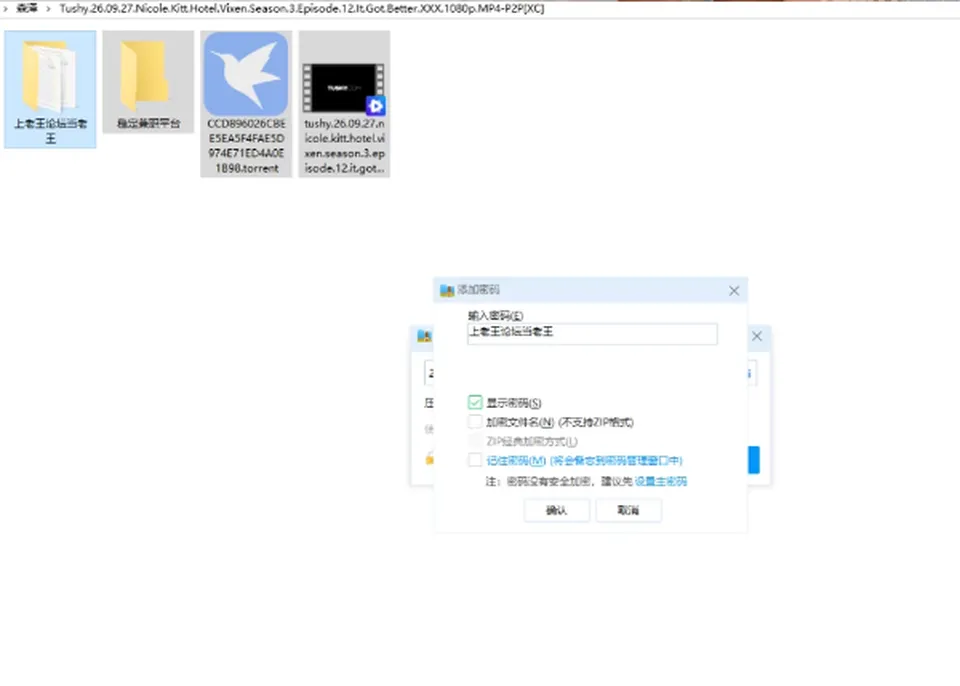Click the Tushy.26.09.27 folder path in the address bar

[x=302, y=9]
